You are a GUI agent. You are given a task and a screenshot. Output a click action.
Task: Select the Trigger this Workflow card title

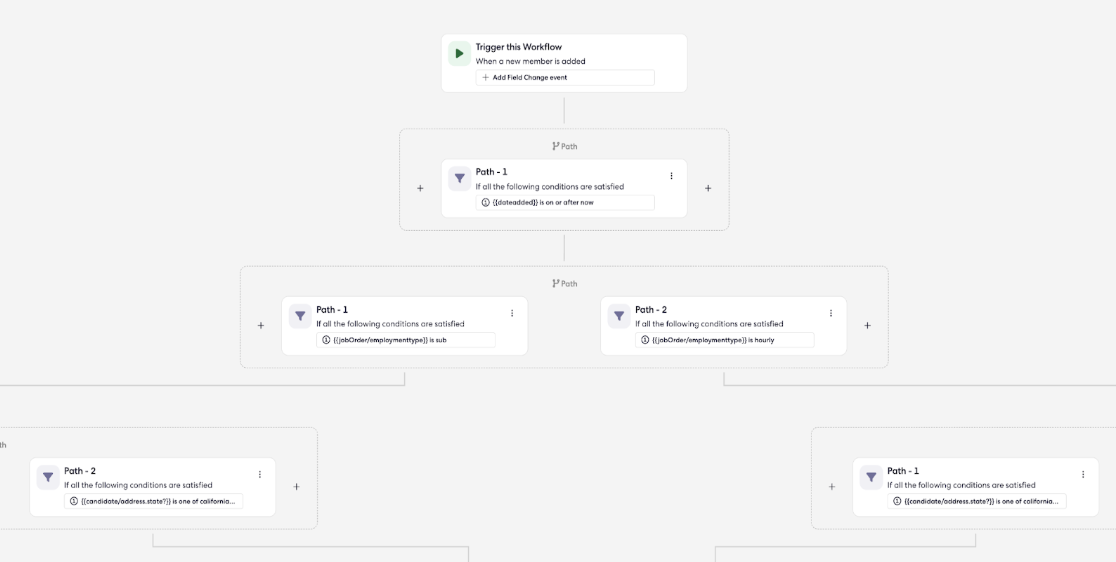tap(519, 47)
